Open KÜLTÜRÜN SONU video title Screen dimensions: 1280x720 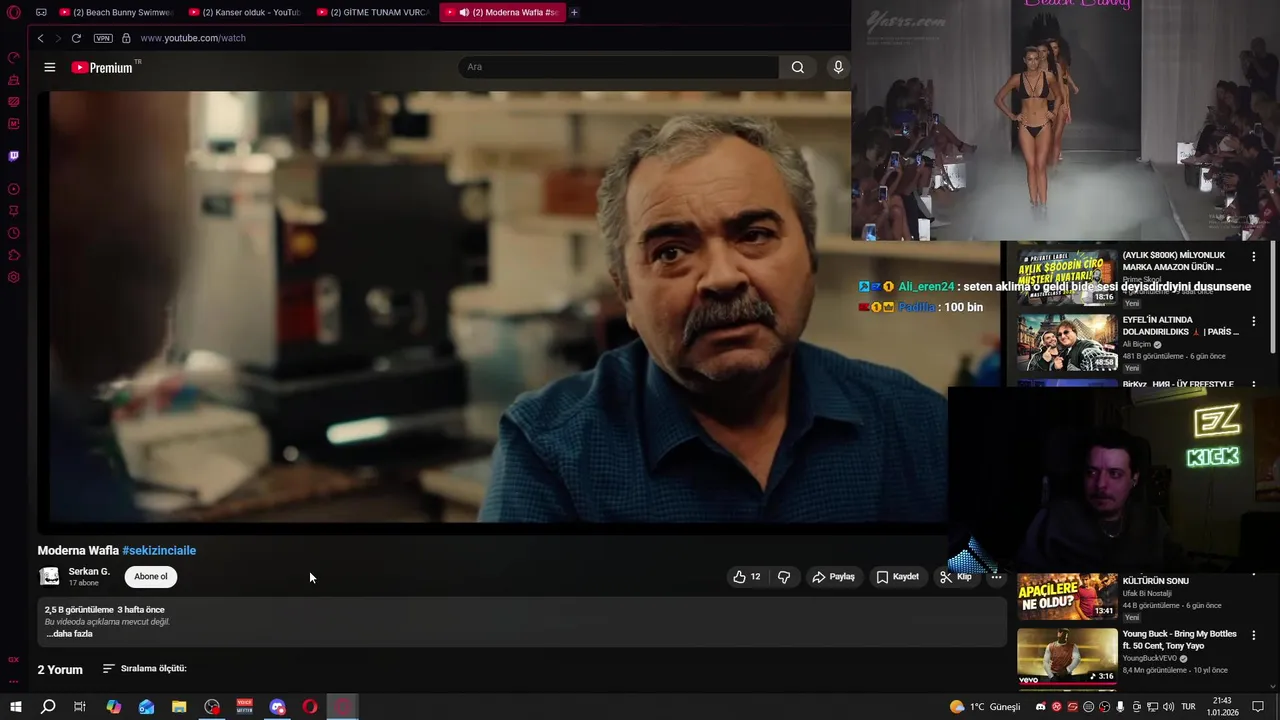1155,581
